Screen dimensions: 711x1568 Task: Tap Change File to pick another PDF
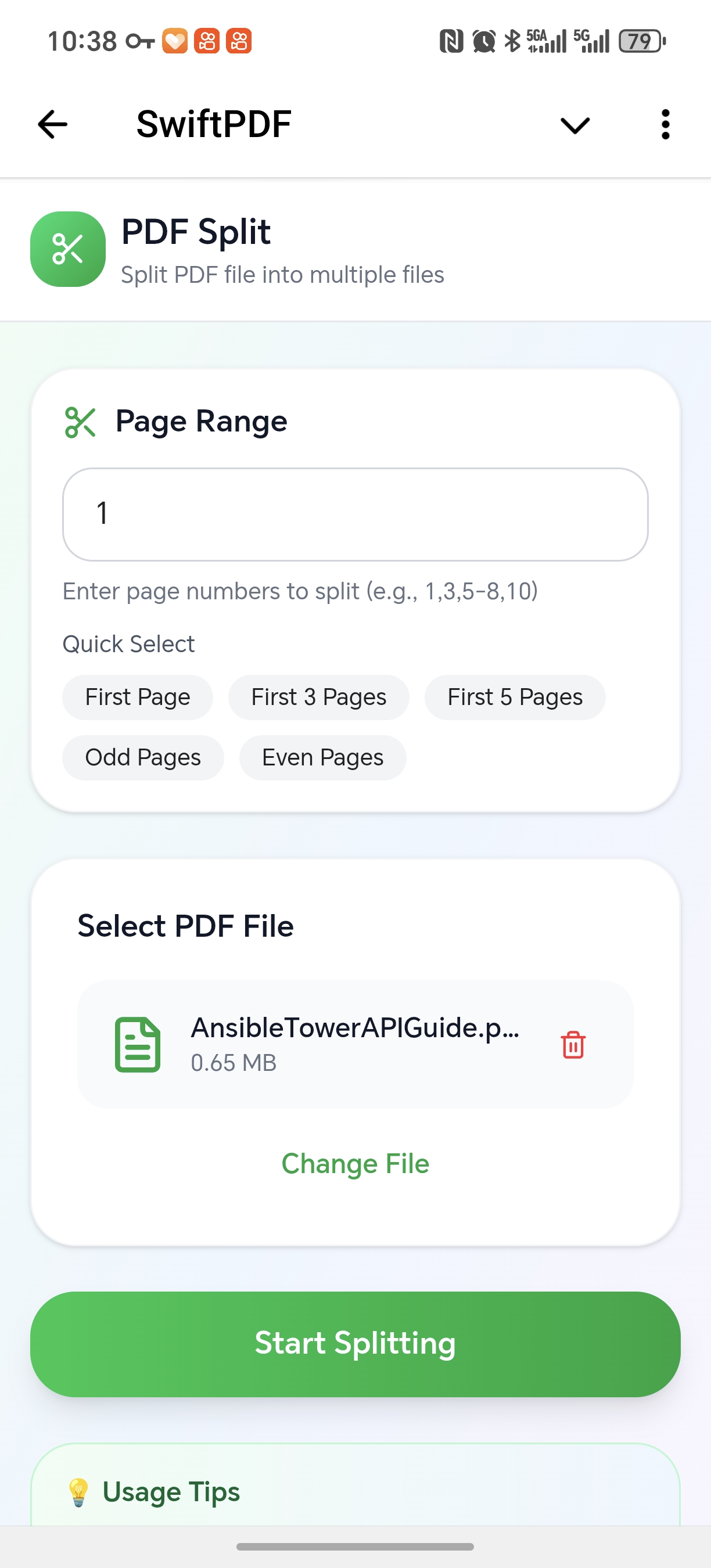[355, 1163]
